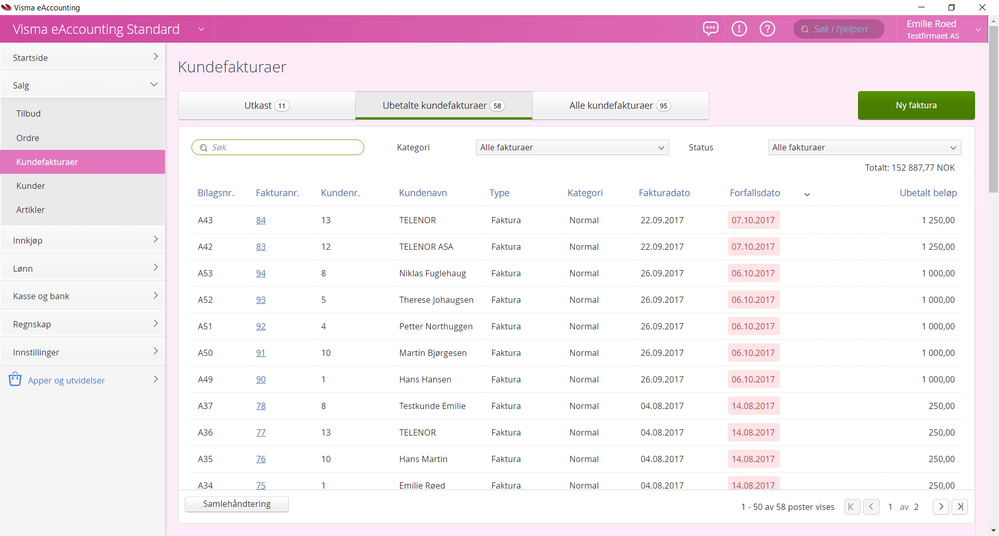Click the Samlehåndtering button

click(x=237, y=504)
